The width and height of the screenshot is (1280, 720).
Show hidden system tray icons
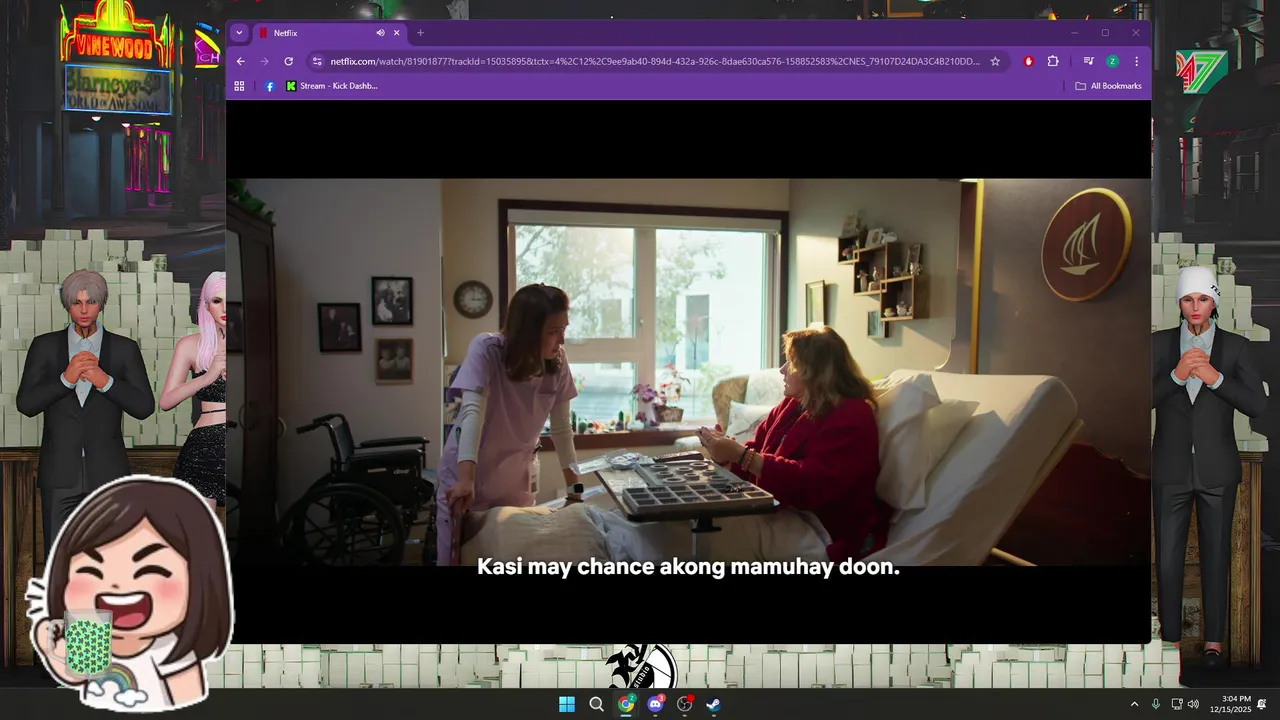(x=1134, y=704)
